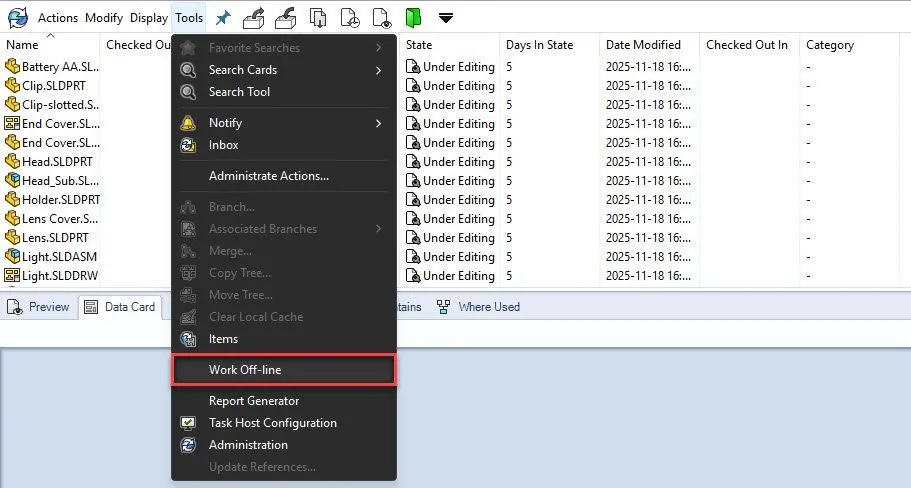Image resolution: width=911 pixels, height=488 pixels.
Task: Click the History document clock icon
Action: click(350, 18)
